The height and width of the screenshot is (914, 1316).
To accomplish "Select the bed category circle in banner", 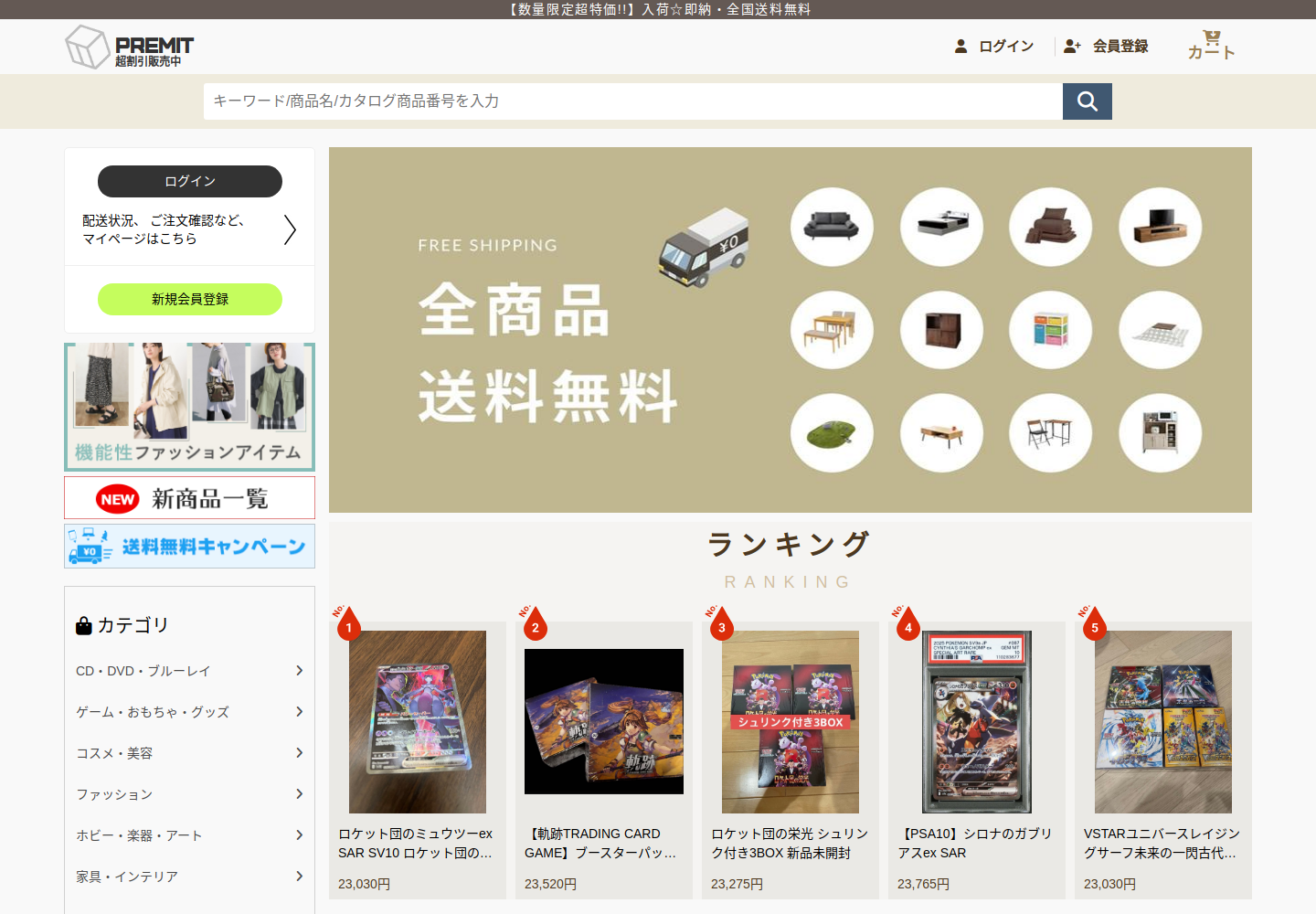I will [941, 227].
